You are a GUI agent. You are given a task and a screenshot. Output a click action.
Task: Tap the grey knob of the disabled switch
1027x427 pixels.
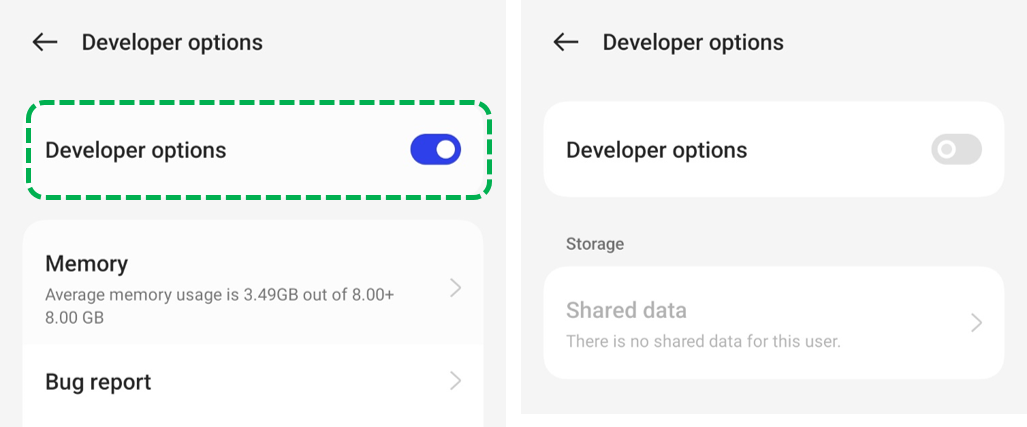[x=946, y=150]
